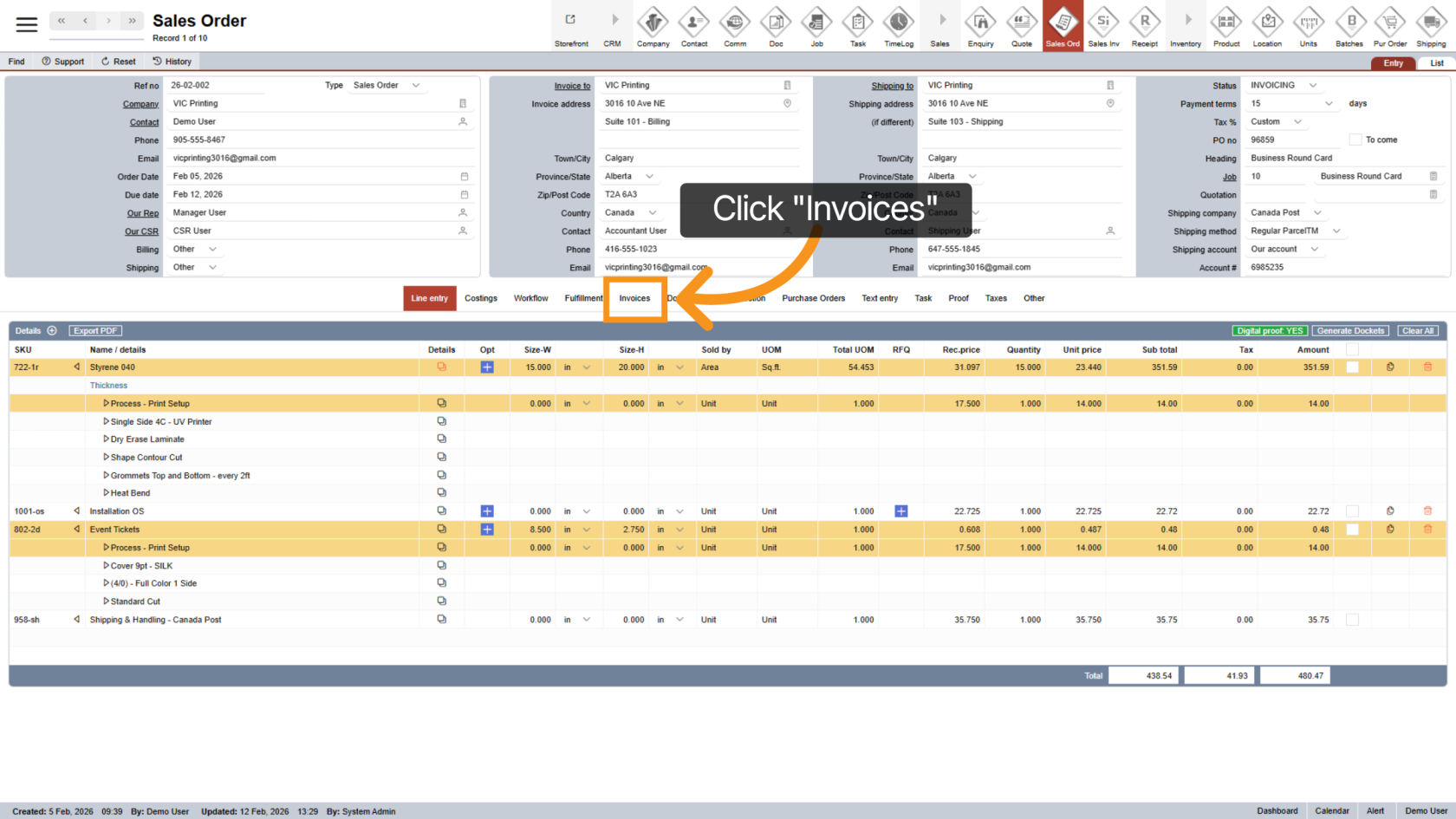Click the plus icon beside Details header
1456x819 pixels.
click(x=52, y=331)
